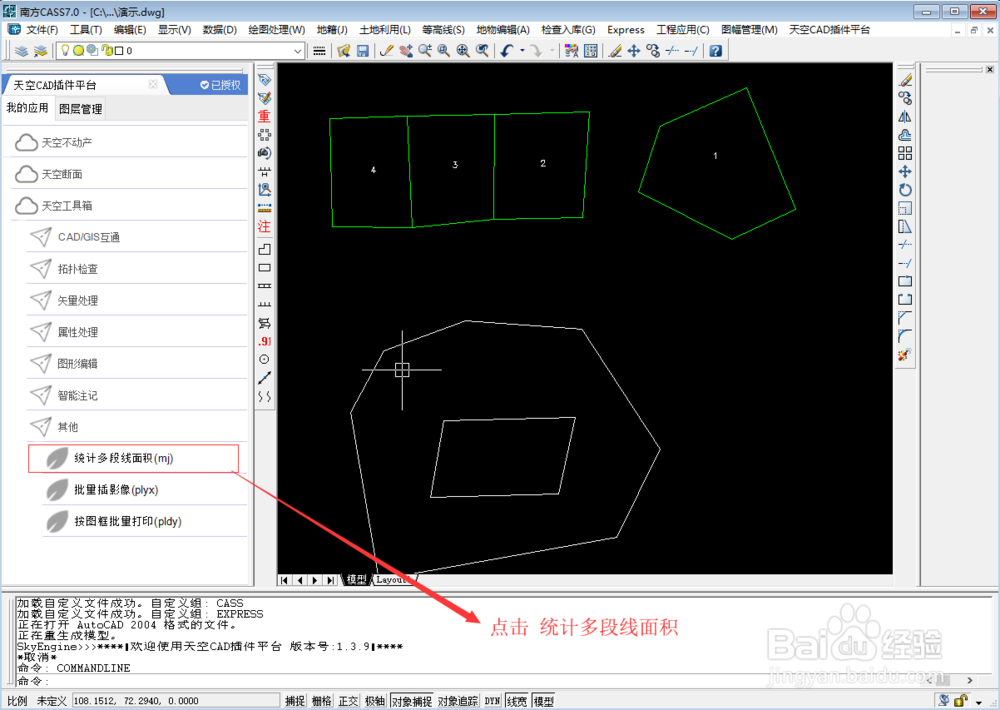Click the undo arrow icon
Image resolution: width=1000 pixels, height=710 pixels.
point(507,51)
